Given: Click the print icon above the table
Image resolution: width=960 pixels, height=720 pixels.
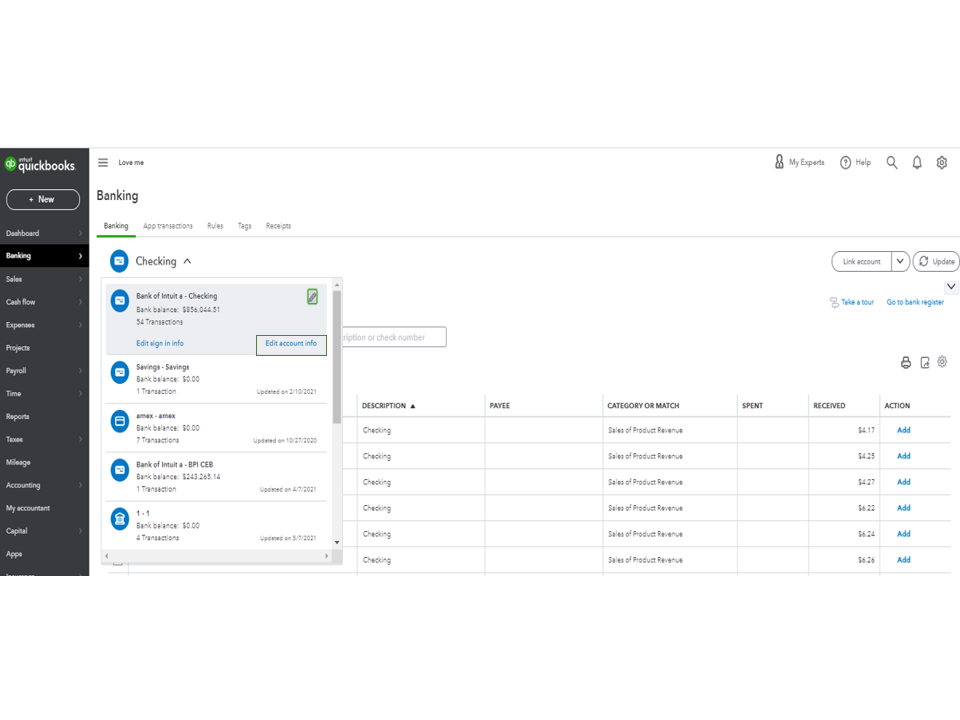Looking at the screenshot, I should pos(906,362).
